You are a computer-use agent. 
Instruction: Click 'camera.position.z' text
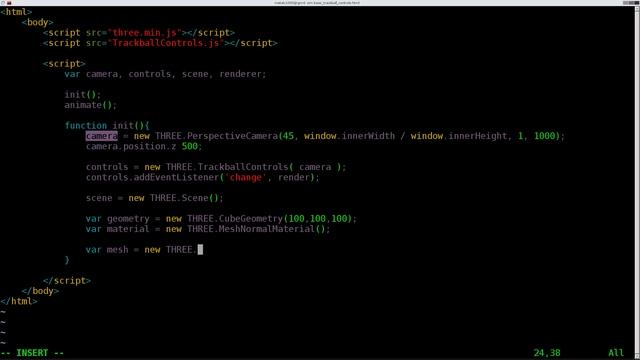click(x=131, y=146)
